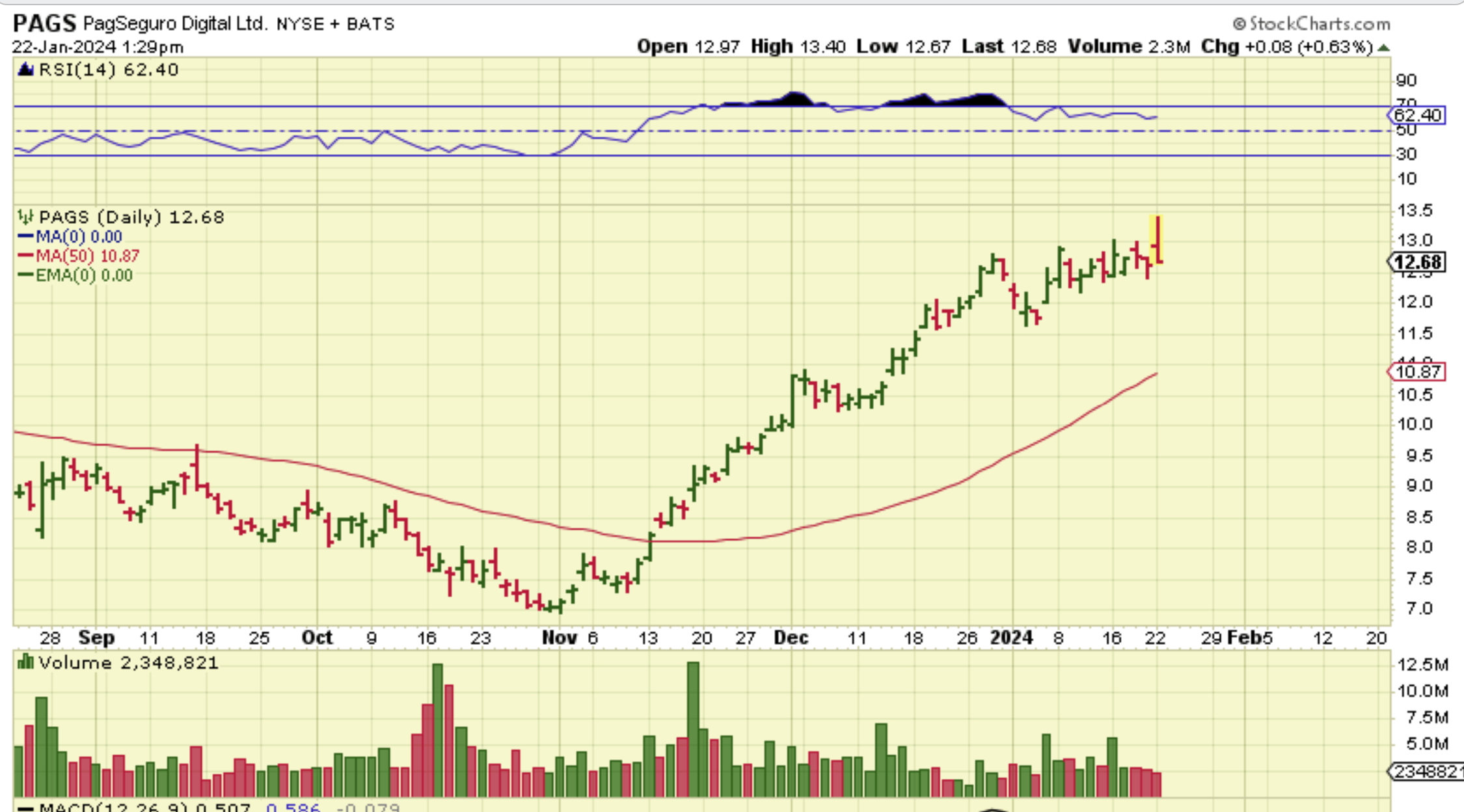Screen dimensions: 1464x812
Task: Click the StockCharts.com copyright watermark
Action: [1312, 24]
